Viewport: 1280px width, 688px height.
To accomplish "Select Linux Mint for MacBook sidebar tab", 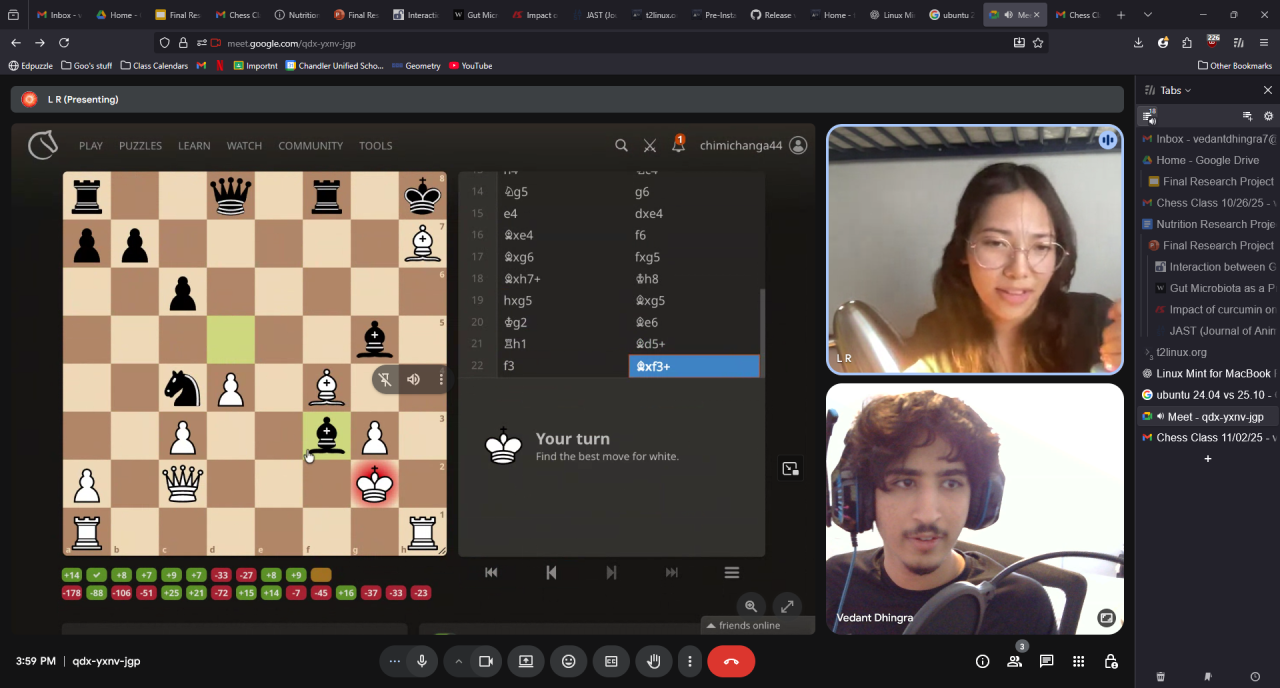I will [x=1208, y=373].
